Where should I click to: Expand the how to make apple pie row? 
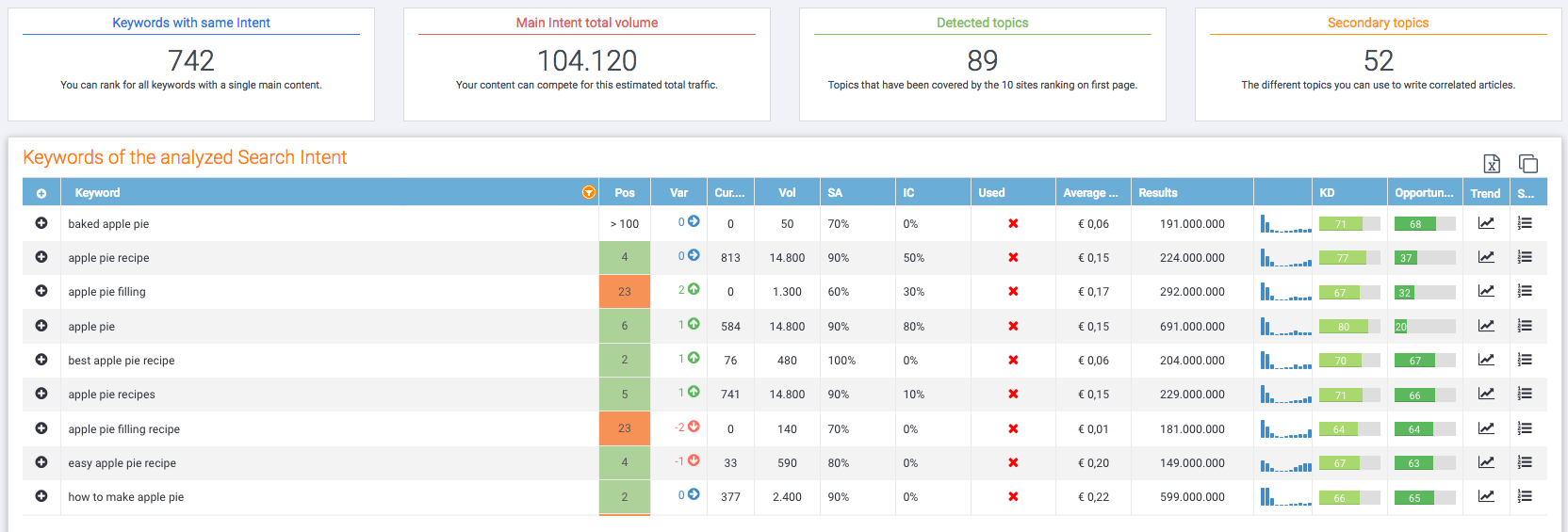tap(41, 496)
